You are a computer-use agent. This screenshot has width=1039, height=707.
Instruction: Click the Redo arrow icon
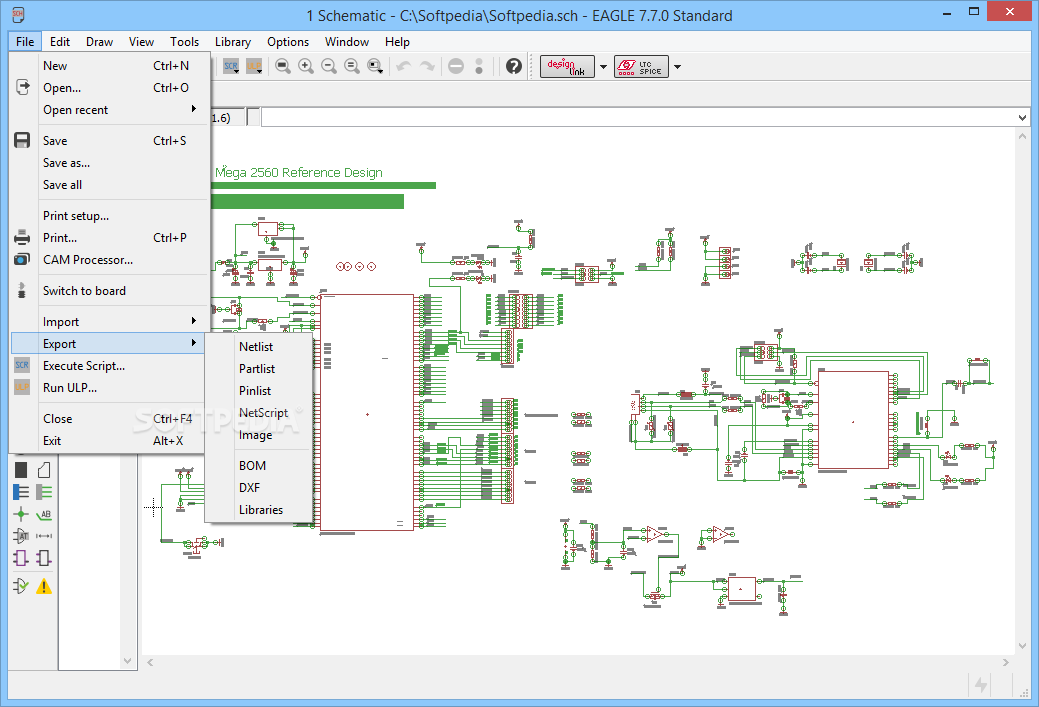427,66
